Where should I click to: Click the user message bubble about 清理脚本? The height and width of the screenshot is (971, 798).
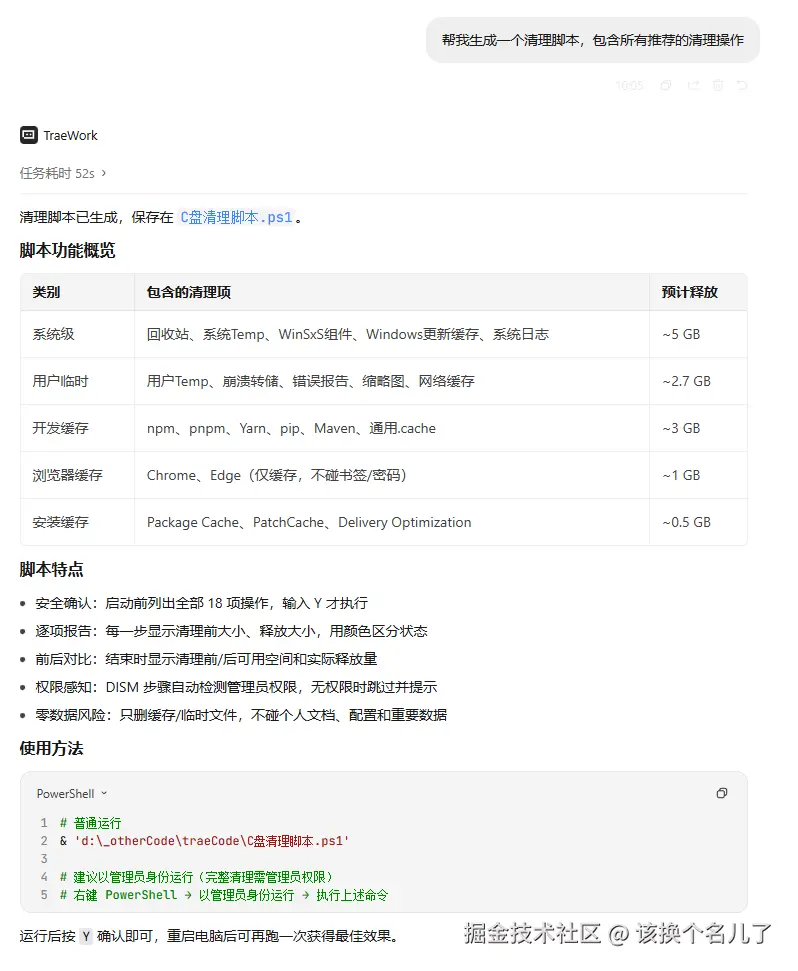coord(592,40)
